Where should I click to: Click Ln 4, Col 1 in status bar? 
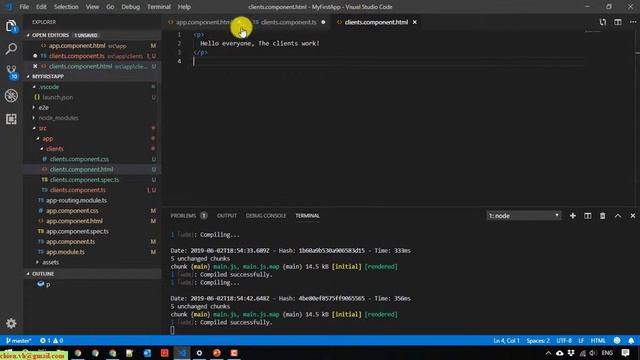[506, 340]
